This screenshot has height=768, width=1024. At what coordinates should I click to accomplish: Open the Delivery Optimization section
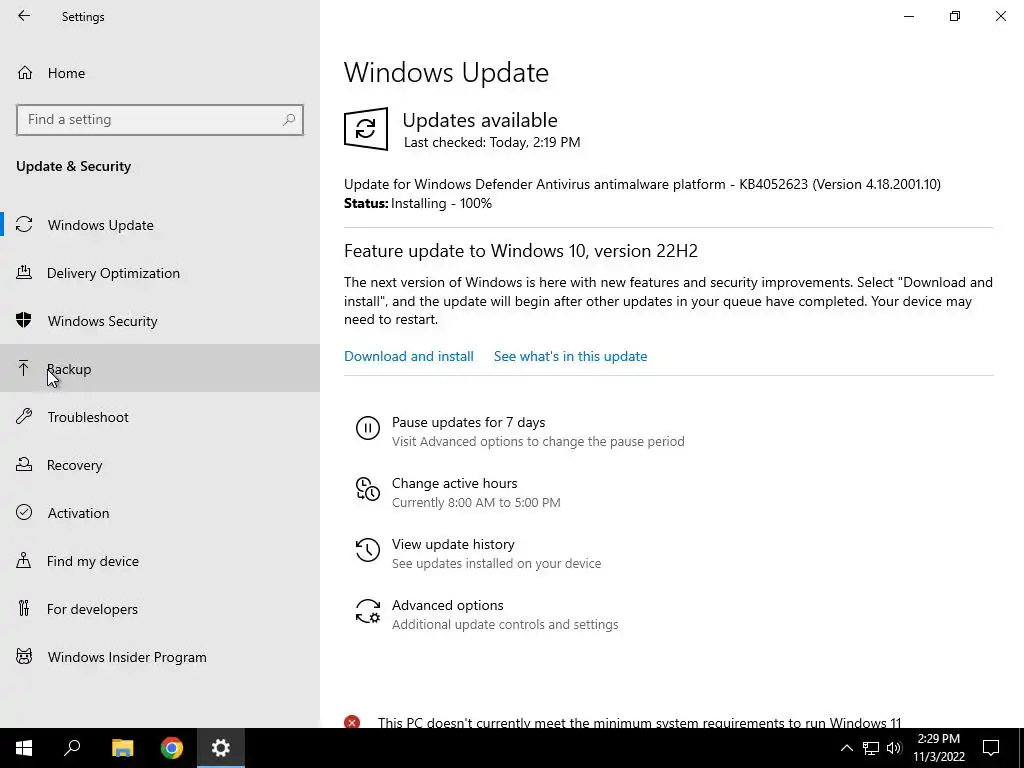pos(160,272)
